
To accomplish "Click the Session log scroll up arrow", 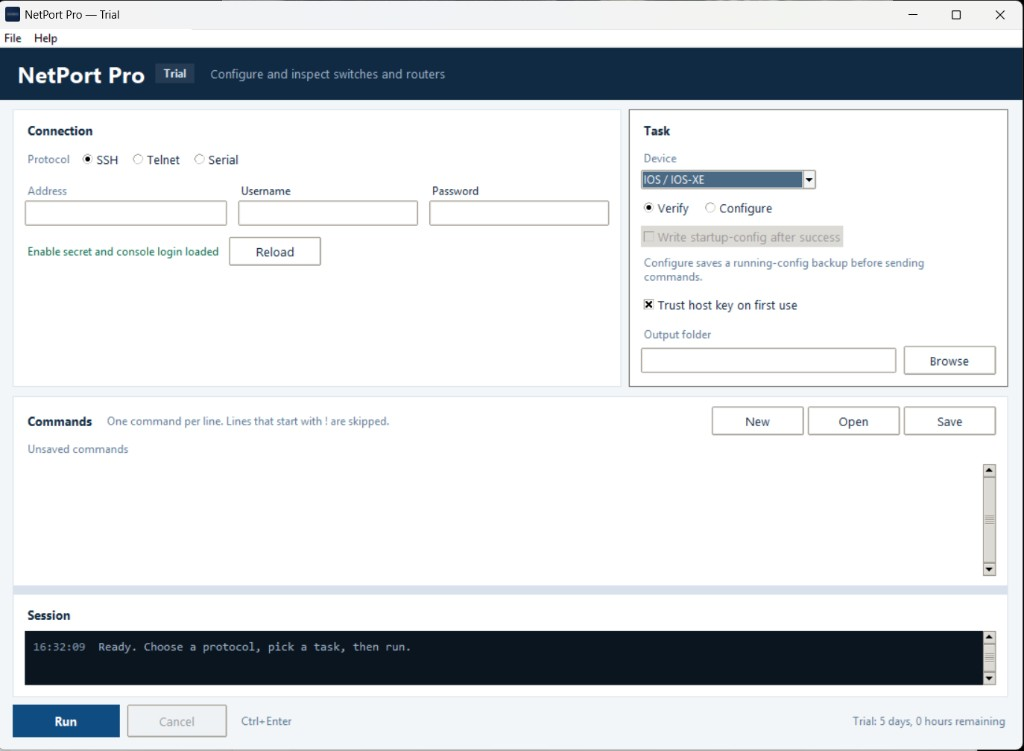I will 989,637.
